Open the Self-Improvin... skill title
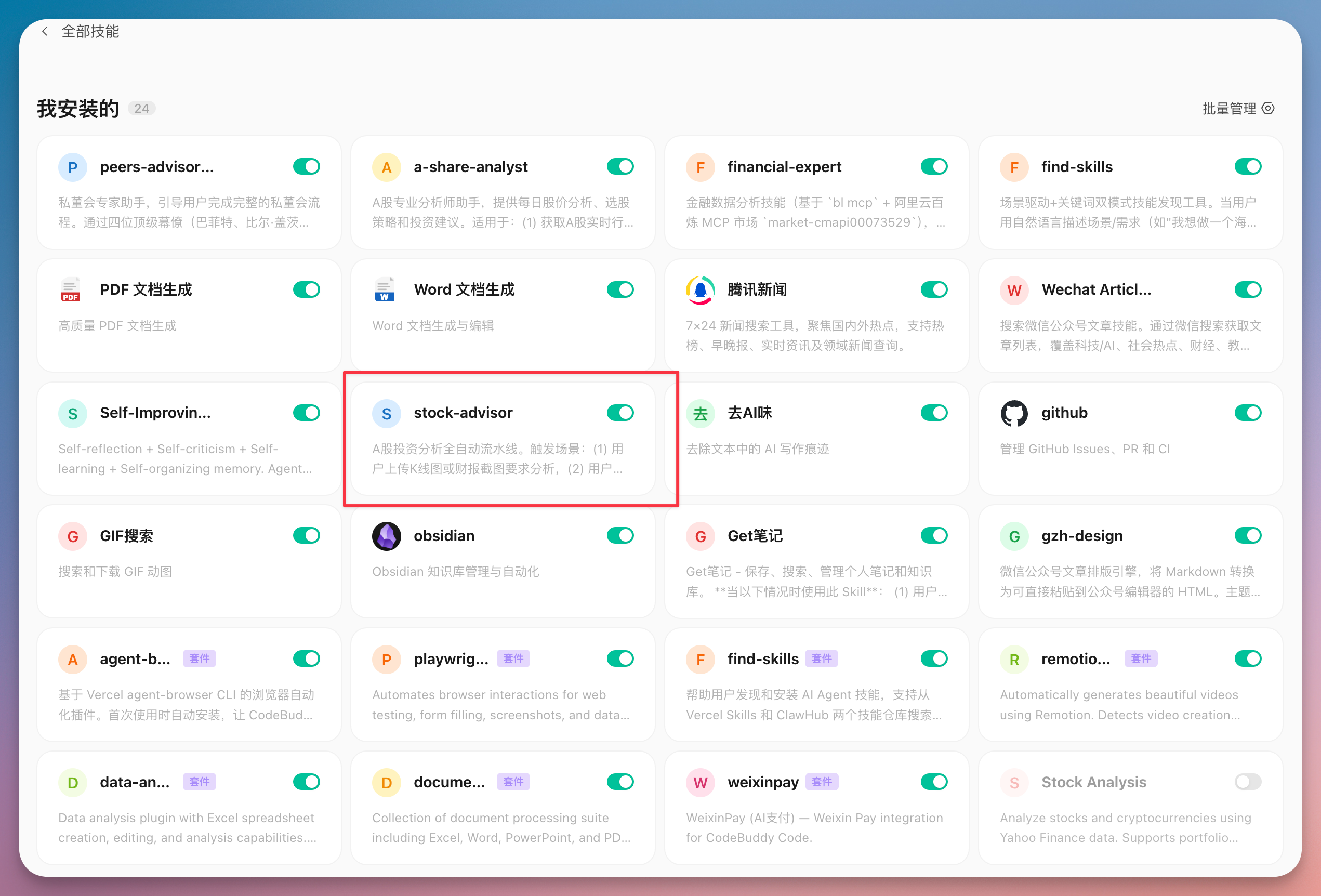 [x=155, y=413]
